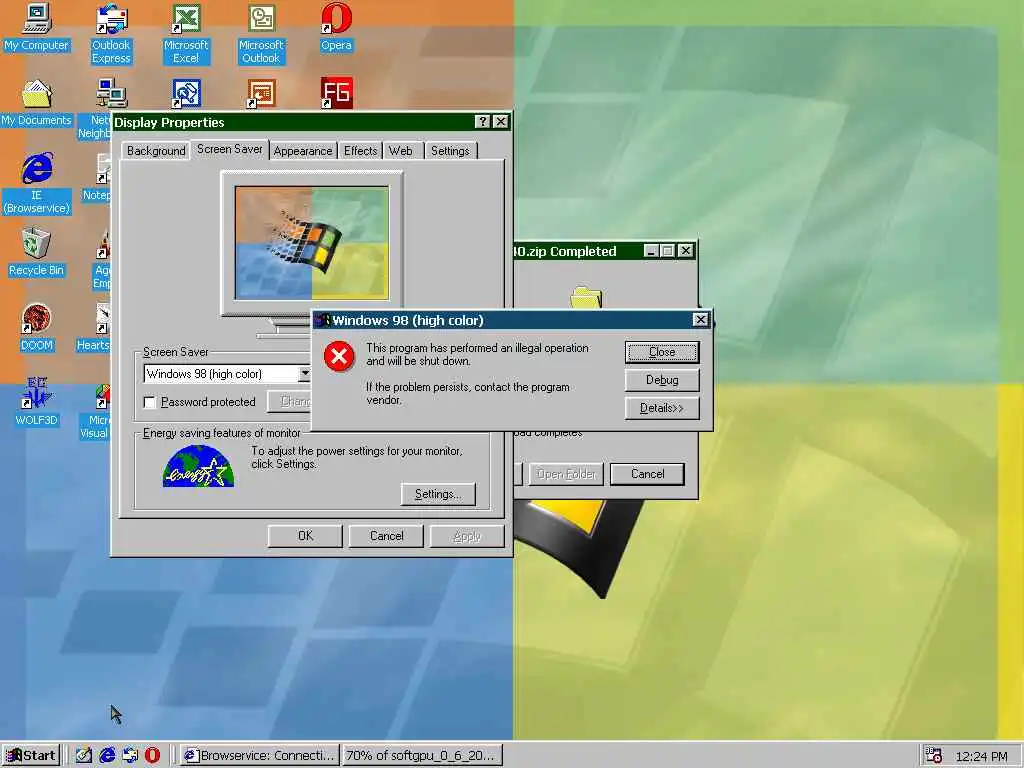This screenshot has height=768, width=1024.
Task: Confirm Display Properties with OK
Action: click(x=305, y=536)
